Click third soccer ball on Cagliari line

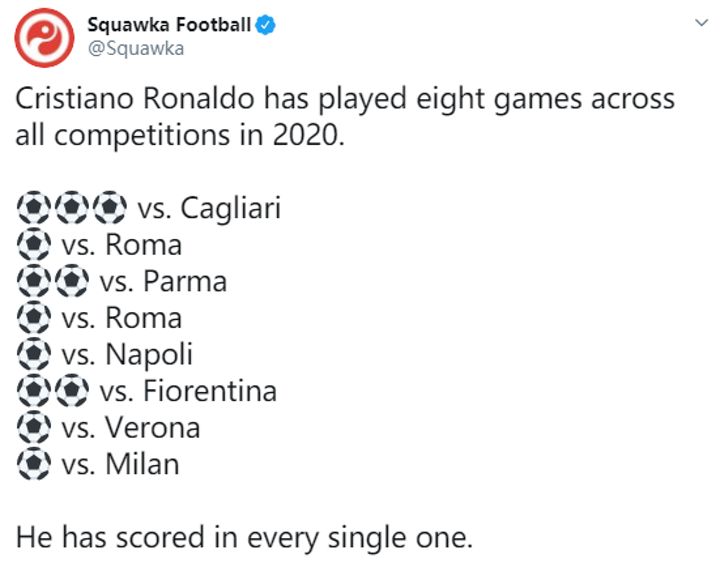pyautogui.click(x=108, y=208)
